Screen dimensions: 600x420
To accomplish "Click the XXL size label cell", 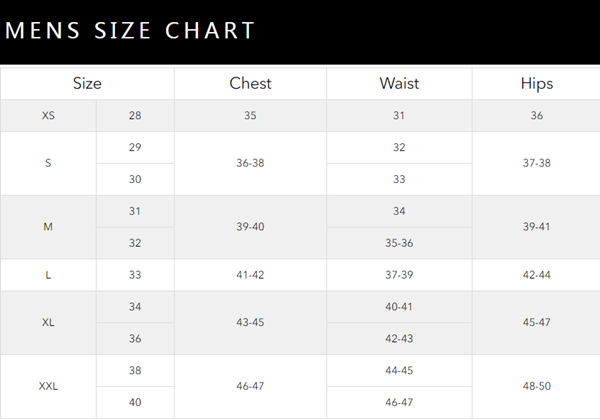I will point(48,386).
